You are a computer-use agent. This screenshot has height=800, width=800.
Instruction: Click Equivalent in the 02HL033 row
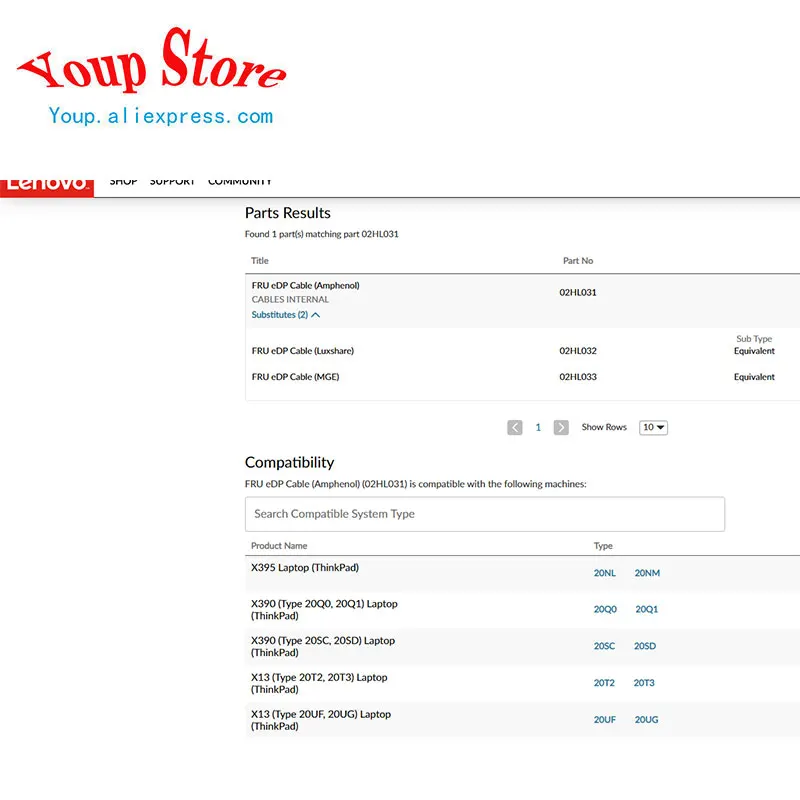click(754, 377)
